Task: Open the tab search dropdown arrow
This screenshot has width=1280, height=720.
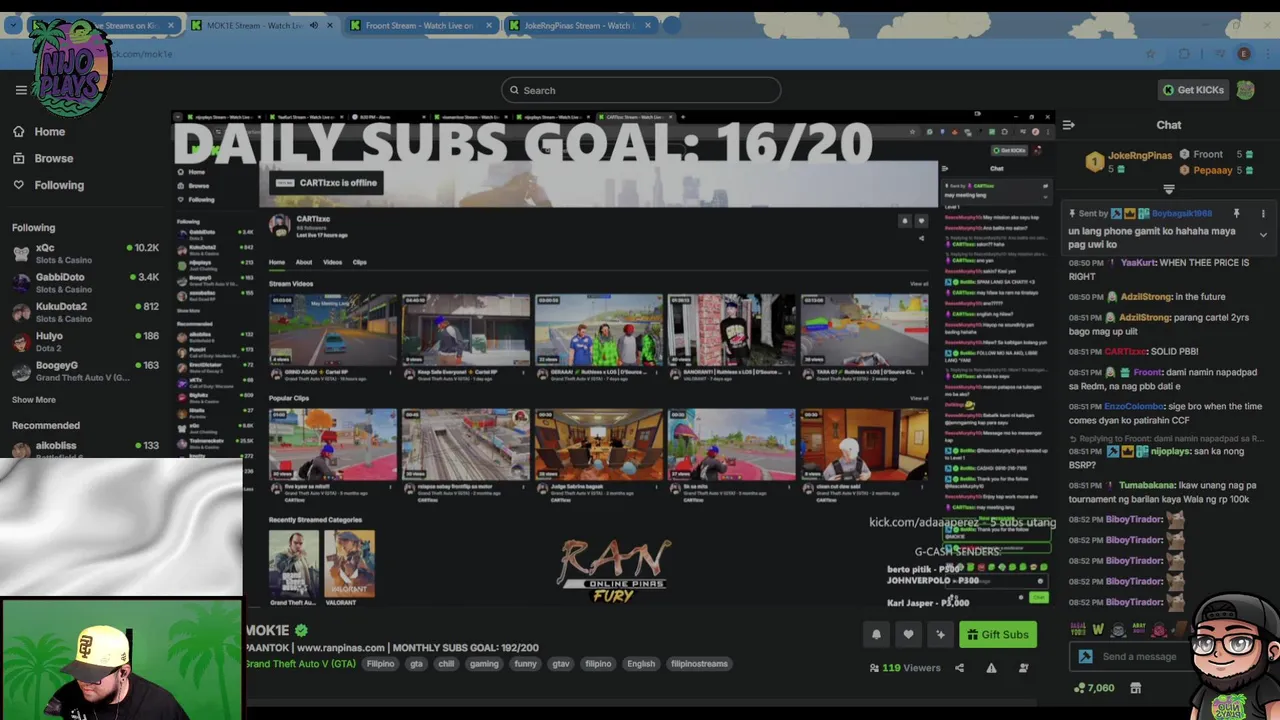Action: [x=12, y=26]
